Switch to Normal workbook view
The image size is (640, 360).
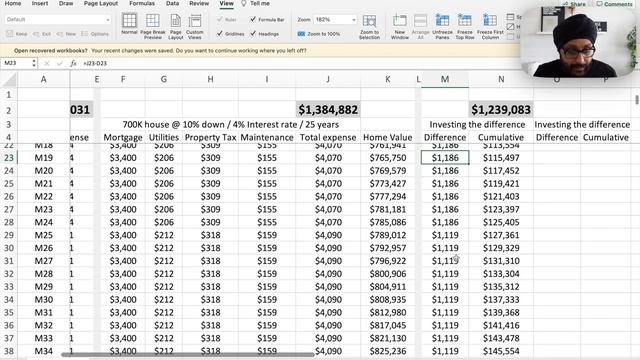(129, 25)
